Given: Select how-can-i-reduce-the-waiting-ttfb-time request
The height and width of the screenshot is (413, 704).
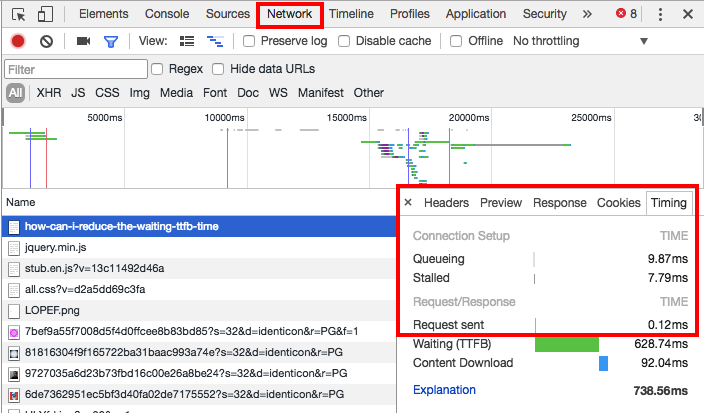Looking at the screenshot, I should click(199, 227).
